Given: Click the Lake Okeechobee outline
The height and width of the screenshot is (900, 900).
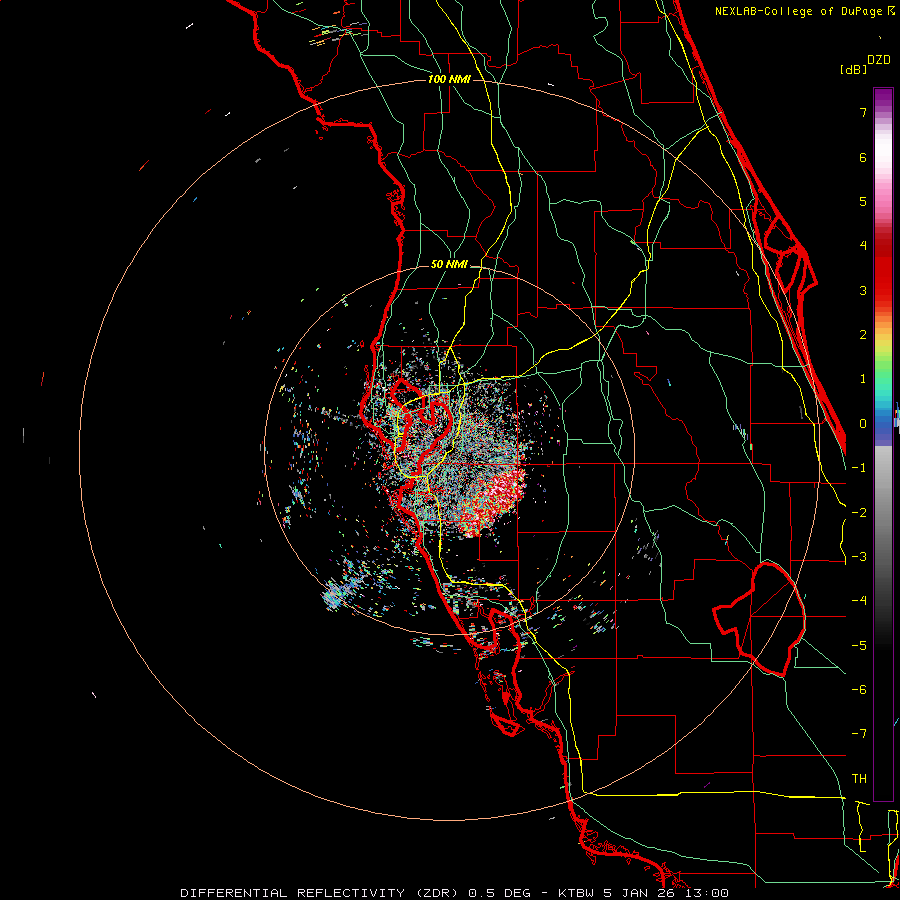Looking at the screenshot, I should tap(759, 619).
